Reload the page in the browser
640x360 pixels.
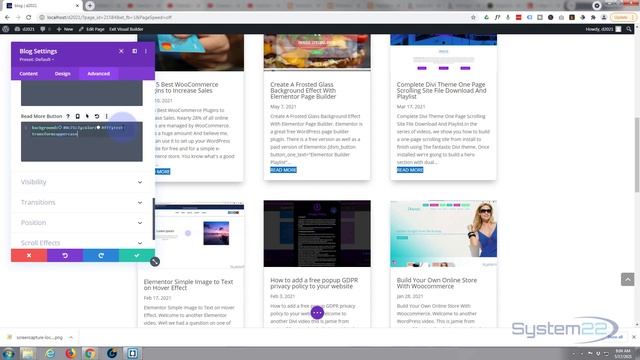pos(29,17)
